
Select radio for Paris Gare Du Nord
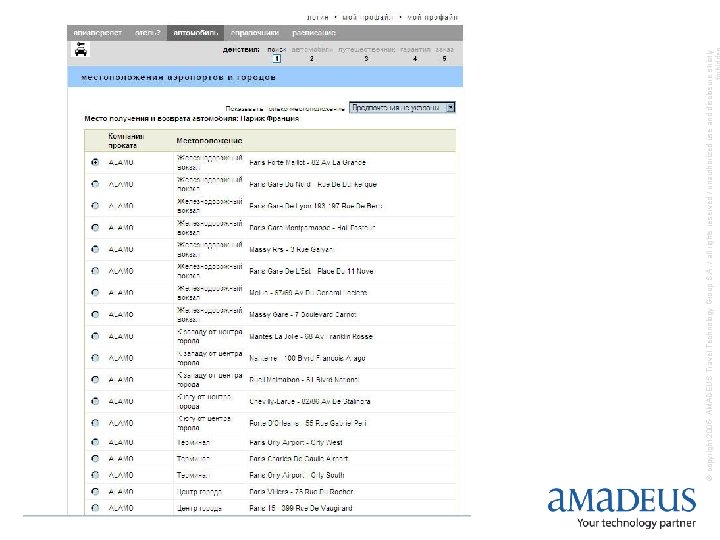(95, 184)
